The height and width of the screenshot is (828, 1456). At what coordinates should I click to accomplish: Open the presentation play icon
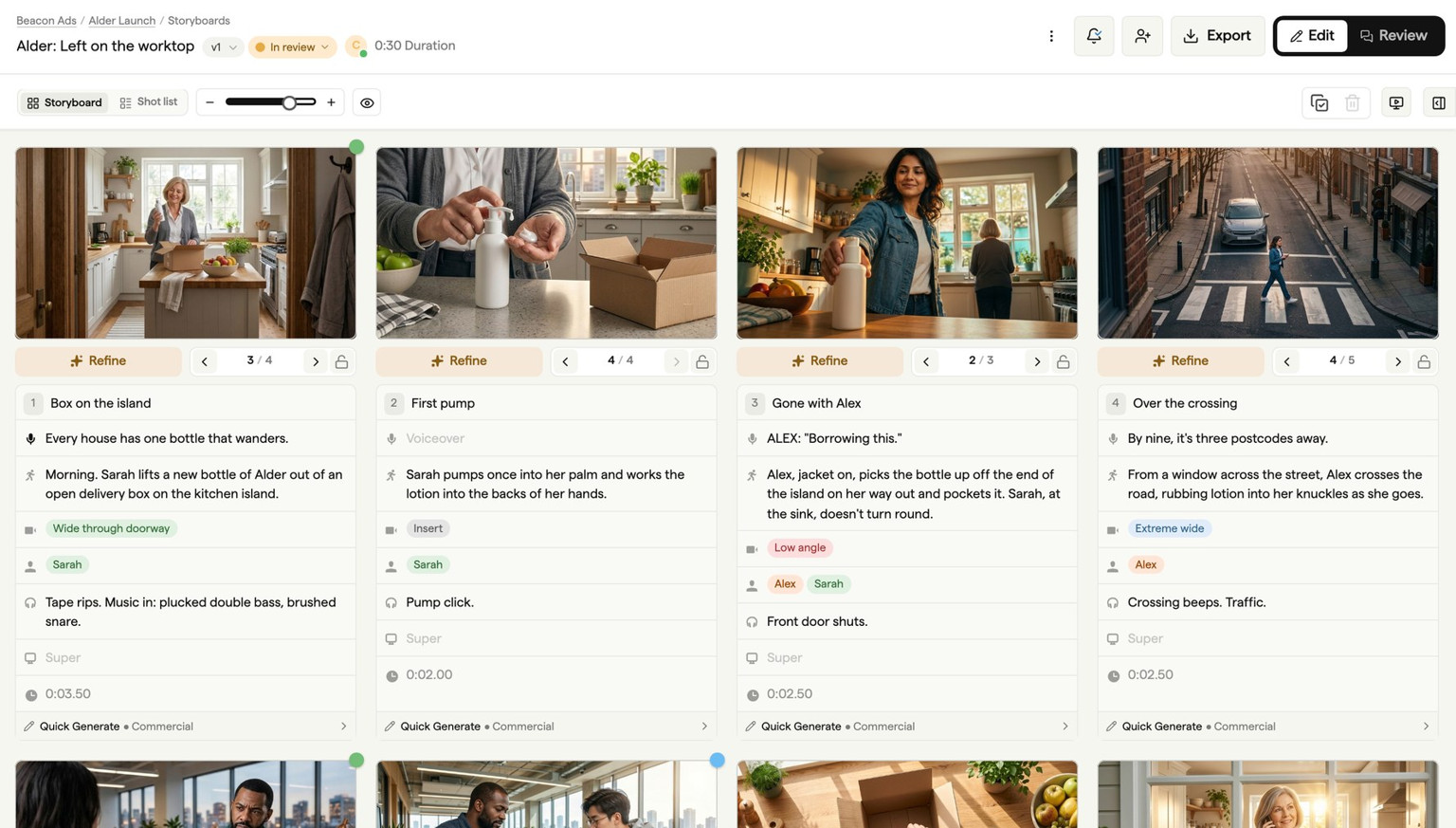point(1396,102)
